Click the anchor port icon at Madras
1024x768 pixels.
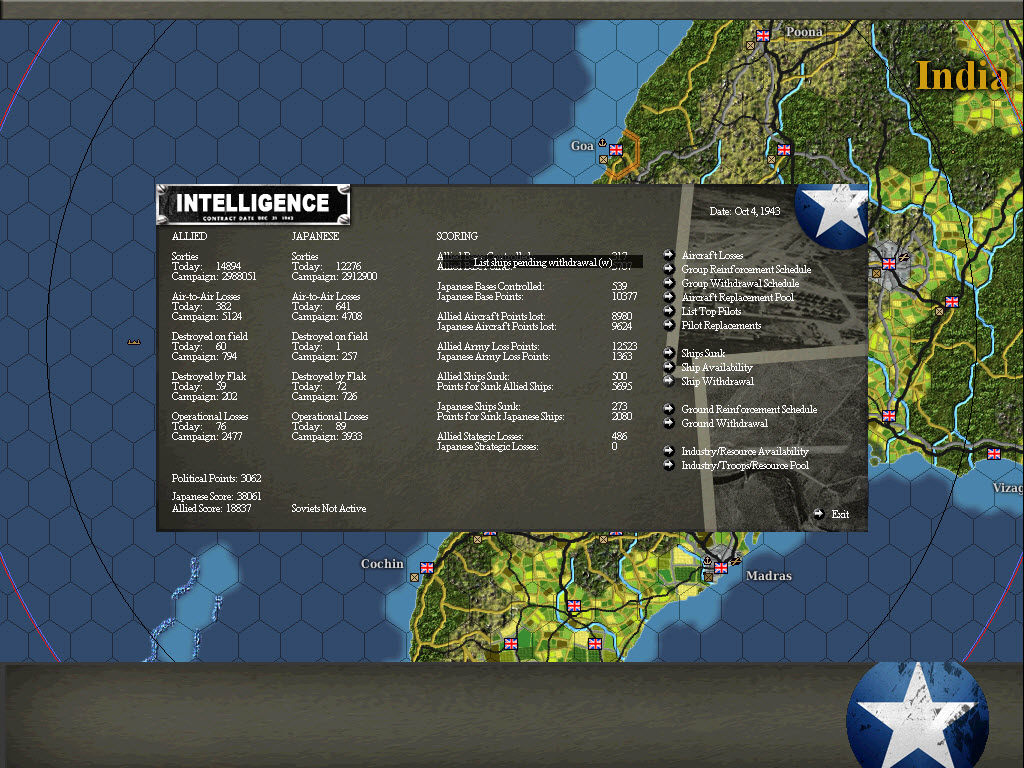click(707, 561)
